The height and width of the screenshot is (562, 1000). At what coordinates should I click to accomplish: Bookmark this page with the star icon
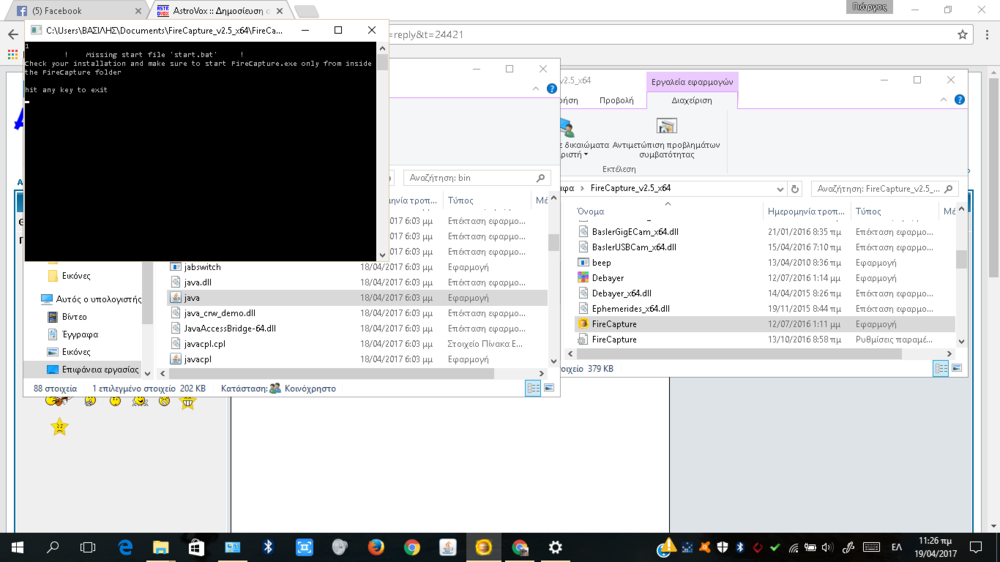pos(962,34)
